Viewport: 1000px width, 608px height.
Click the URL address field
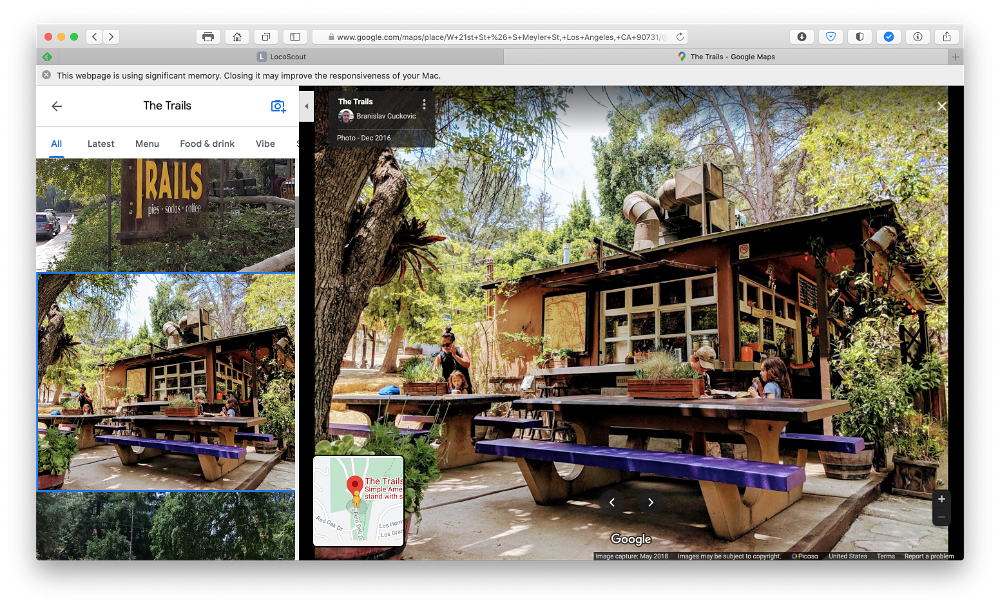(x=501, y=37)
